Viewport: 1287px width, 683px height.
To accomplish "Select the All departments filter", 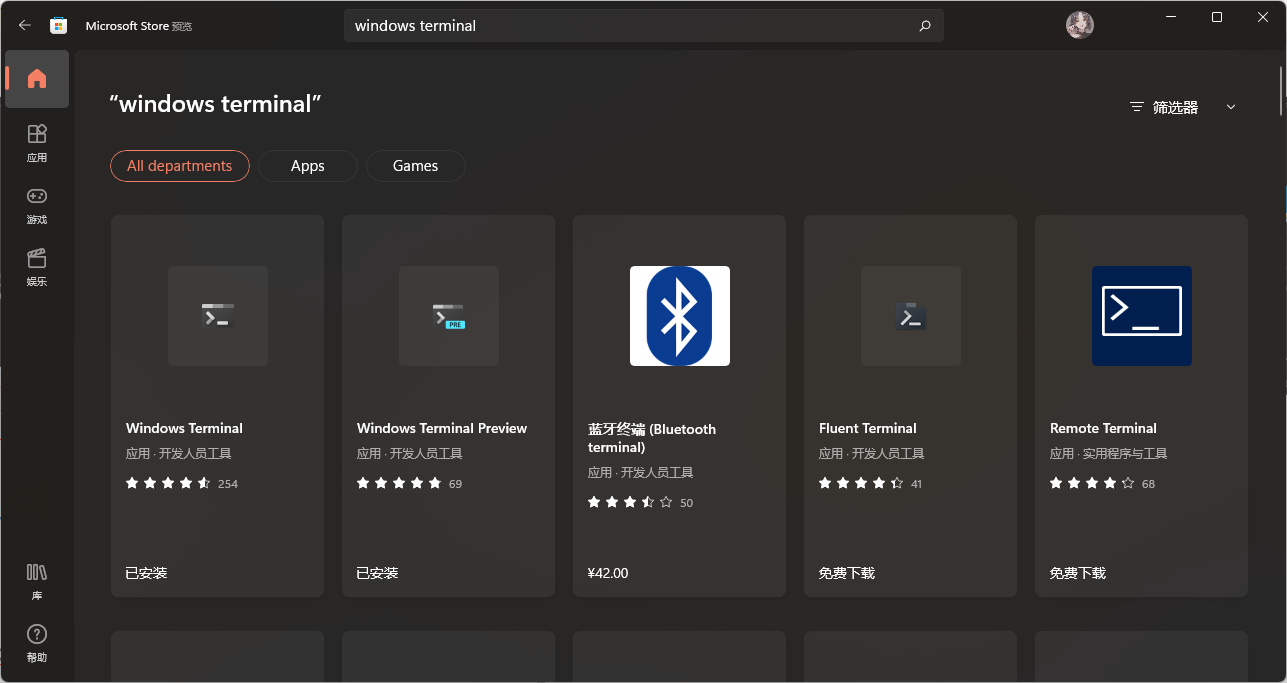I will point(179,165).
